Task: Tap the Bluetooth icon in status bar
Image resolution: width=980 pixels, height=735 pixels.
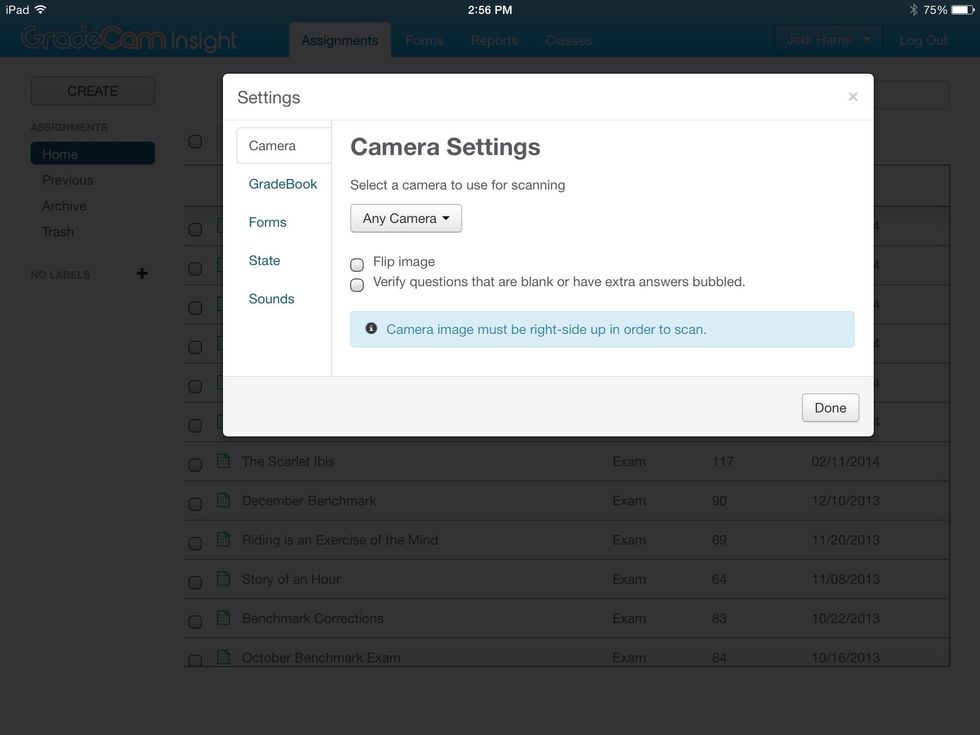Action: [913, 9]
